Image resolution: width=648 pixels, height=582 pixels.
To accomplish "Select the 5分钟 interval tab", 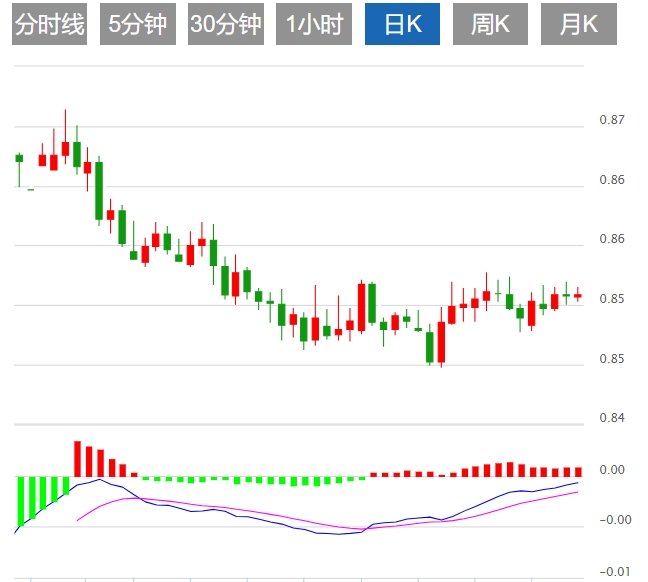I will coord(138,24).
